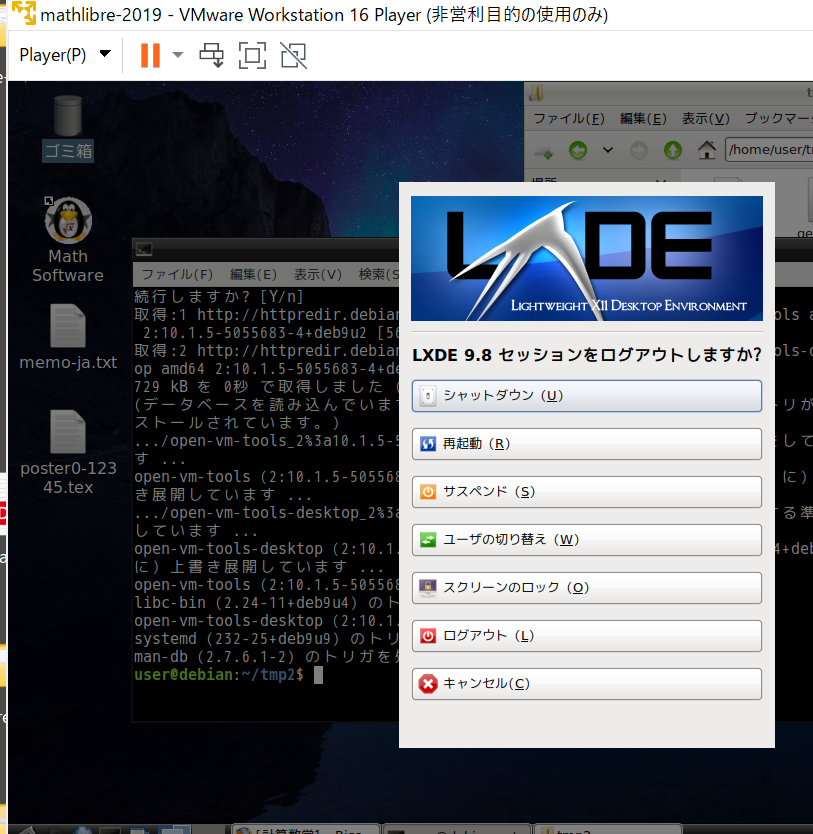
Task: Open the 編集(E) menu in the terminal window
Action: (253, 274)
